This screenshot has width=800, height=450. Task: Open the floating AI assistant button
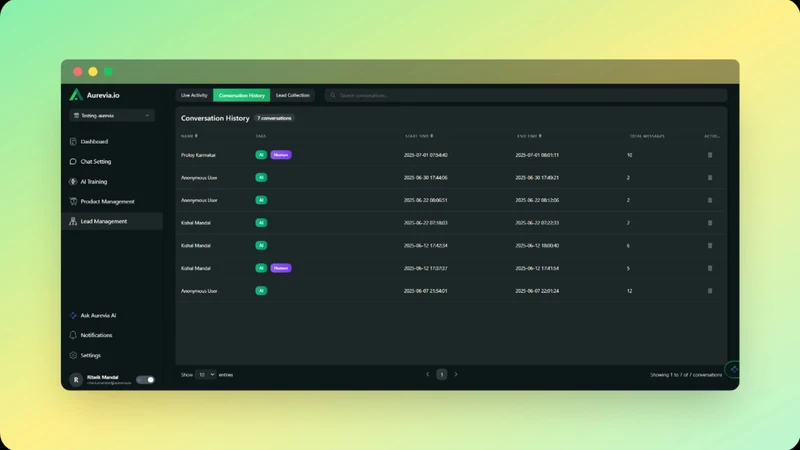click(x=733, y=369)
